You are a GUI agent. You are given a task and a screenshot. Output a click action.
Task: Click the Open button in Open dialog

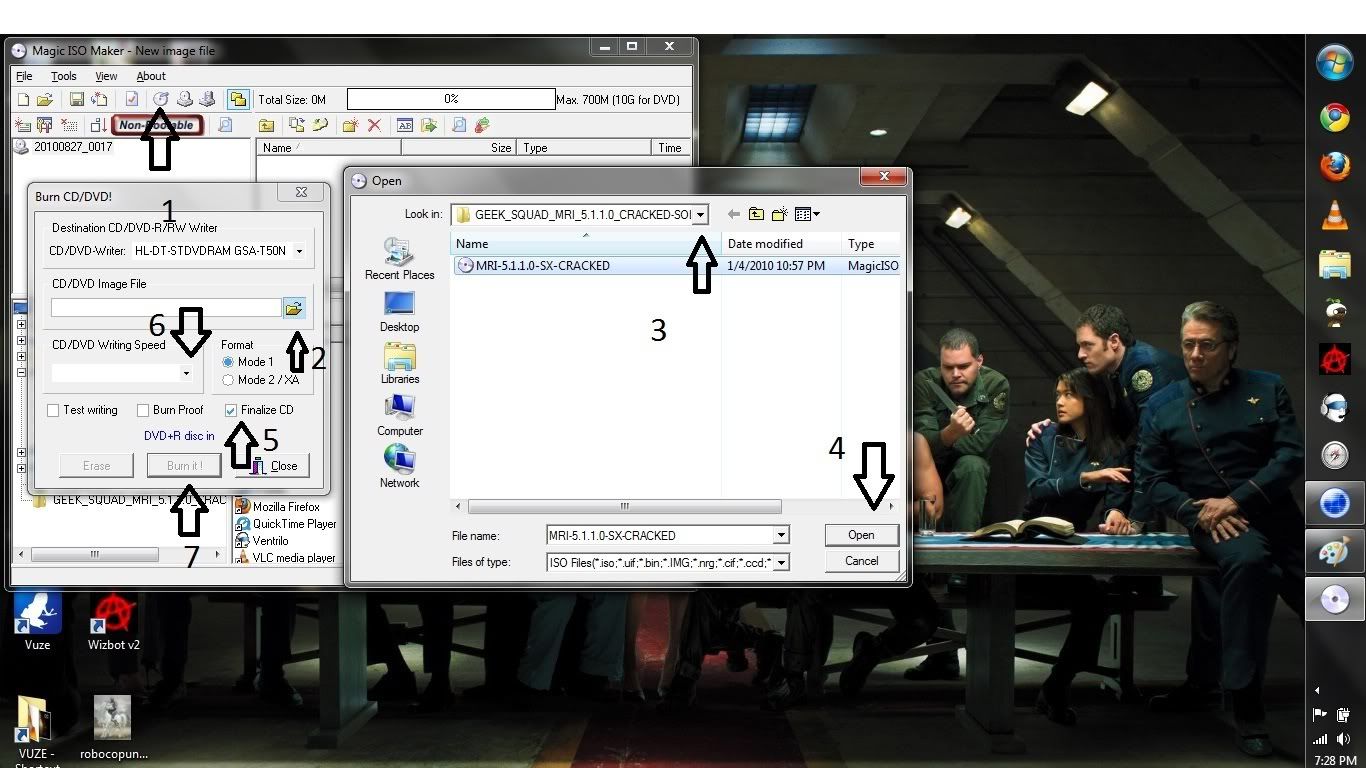861,535
